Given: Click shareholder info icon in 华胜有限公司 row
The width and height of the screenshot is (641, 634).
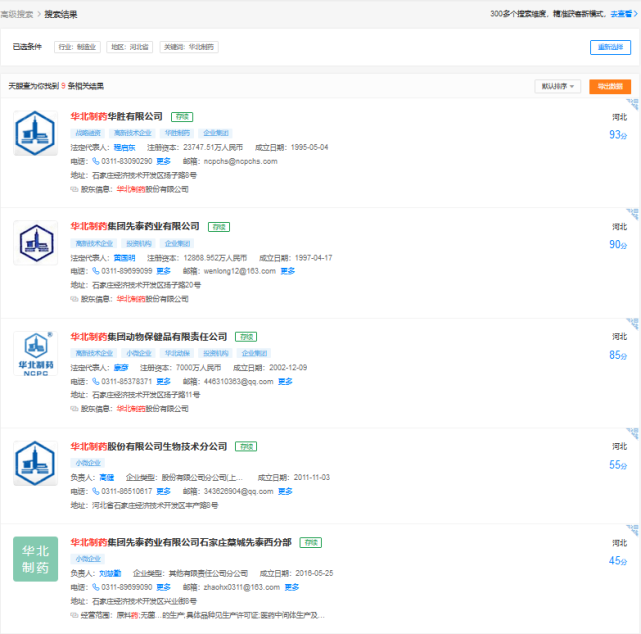Looking at the screenshot, I should click(74, 189).
